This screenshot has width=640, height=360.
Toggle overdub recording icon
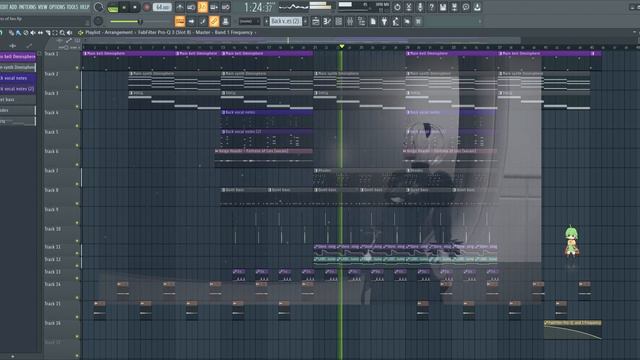pyautogui.click(x=214, y=7)
